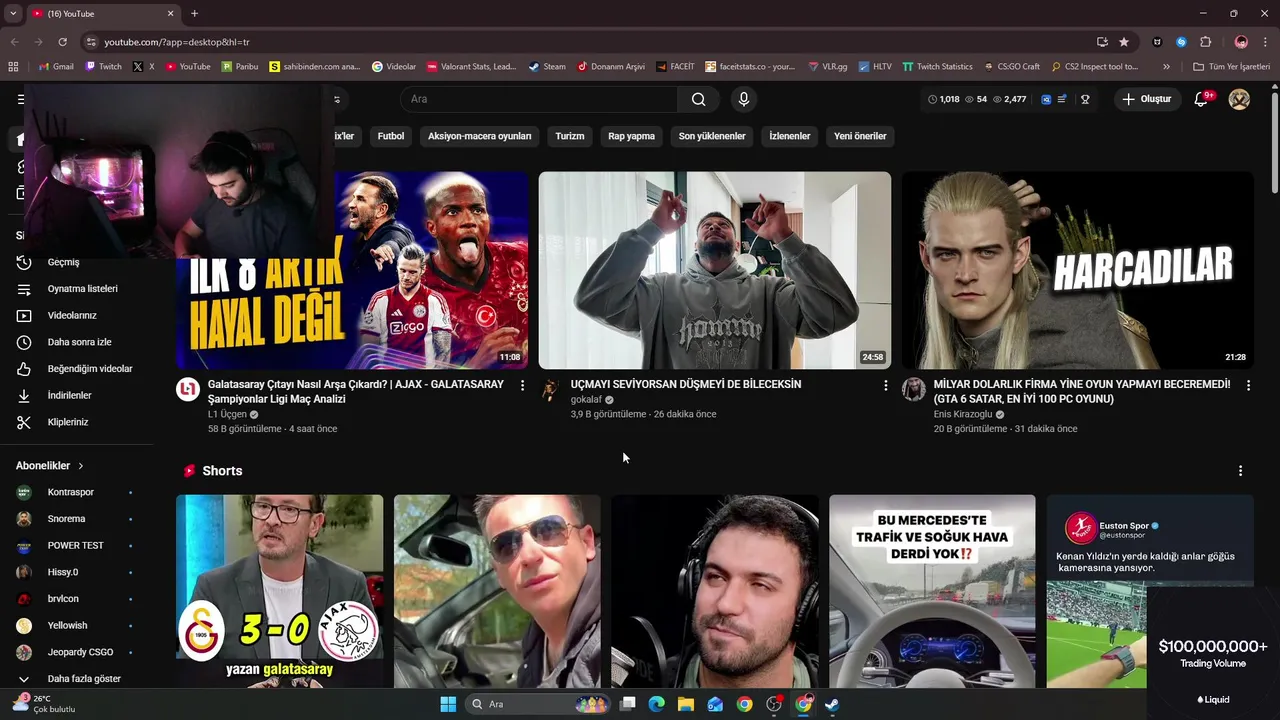Click the YouTube search input field
The width and height of the screenshot is (1280, 720).
(x=540, y=99)
